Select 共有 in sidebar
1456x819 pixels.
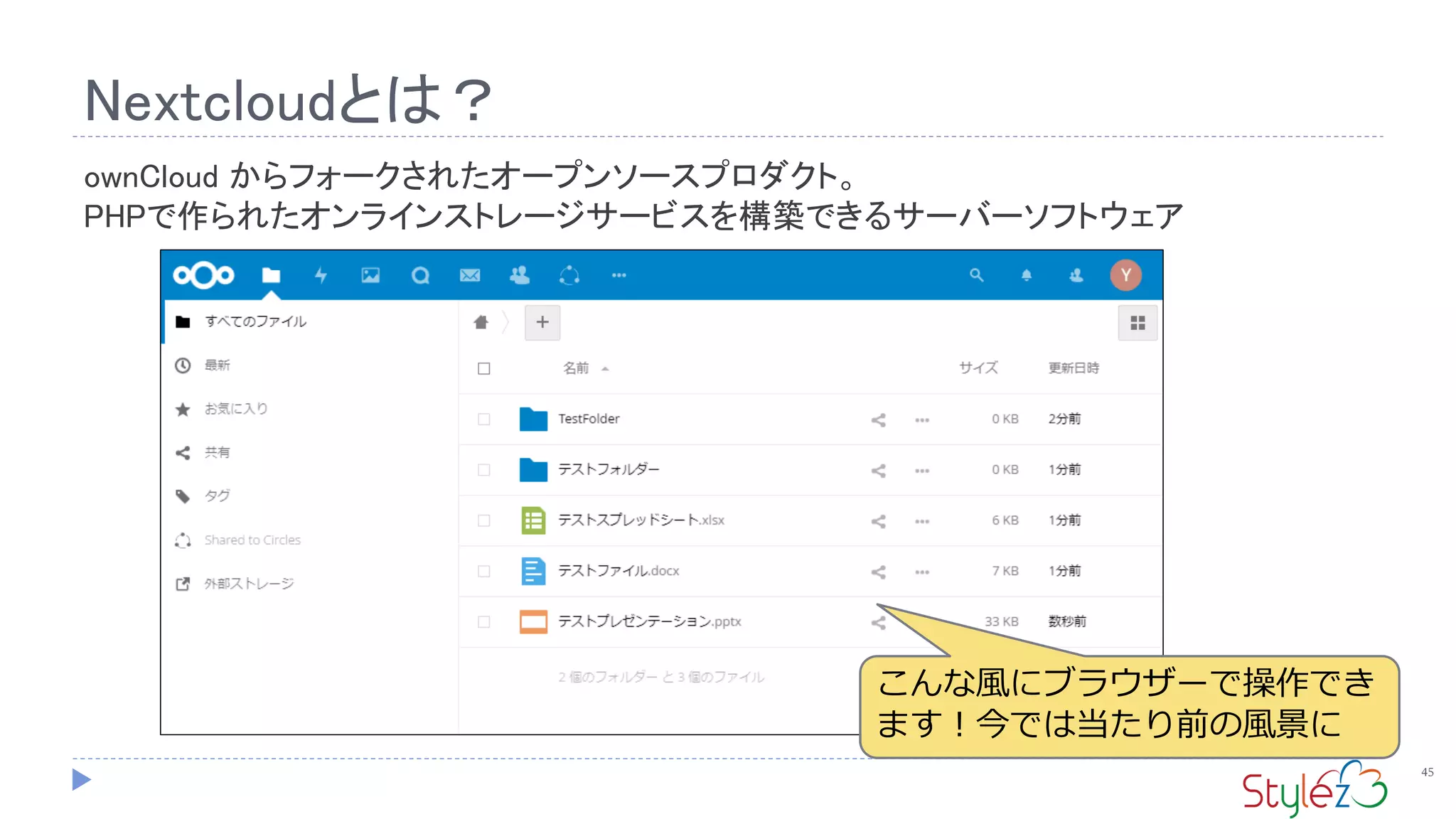(311, 452)
